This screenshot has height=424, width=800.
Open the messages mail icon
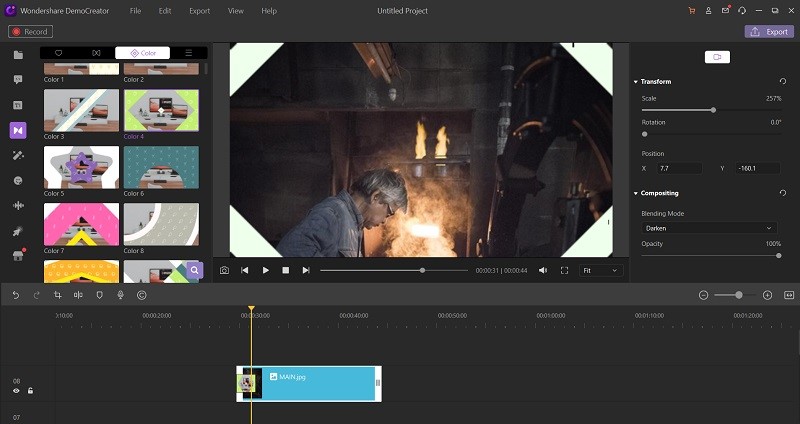(x=726, y=10)
